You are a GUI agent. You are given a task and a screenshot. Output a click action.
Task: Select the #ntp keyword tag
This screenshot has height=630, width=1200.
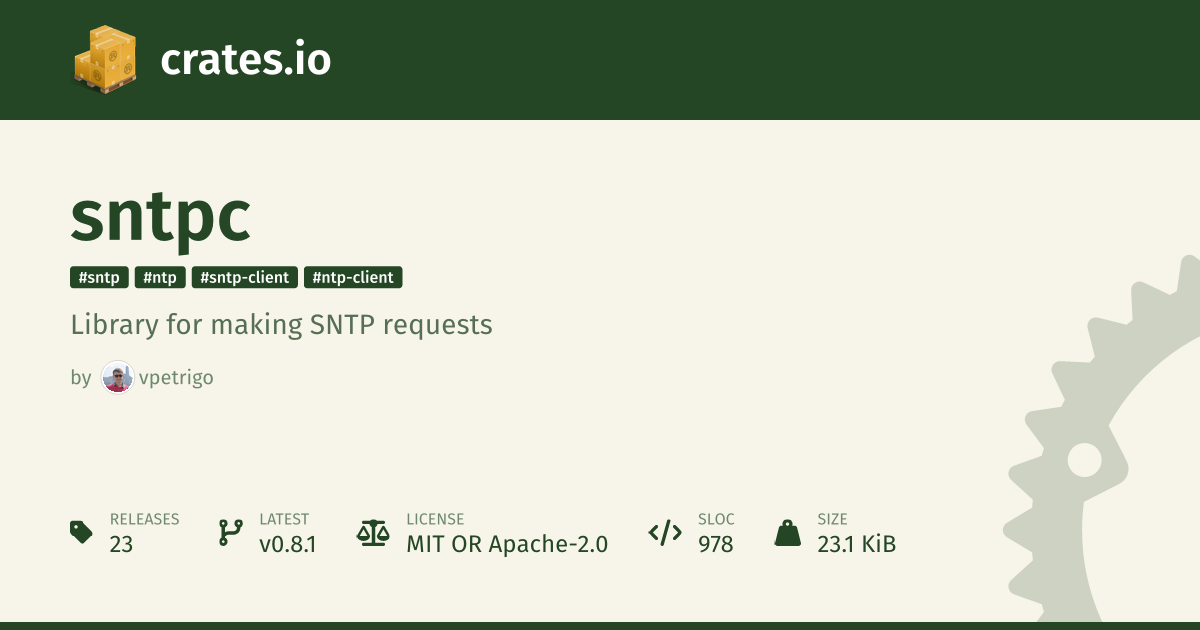coord(160,277)
